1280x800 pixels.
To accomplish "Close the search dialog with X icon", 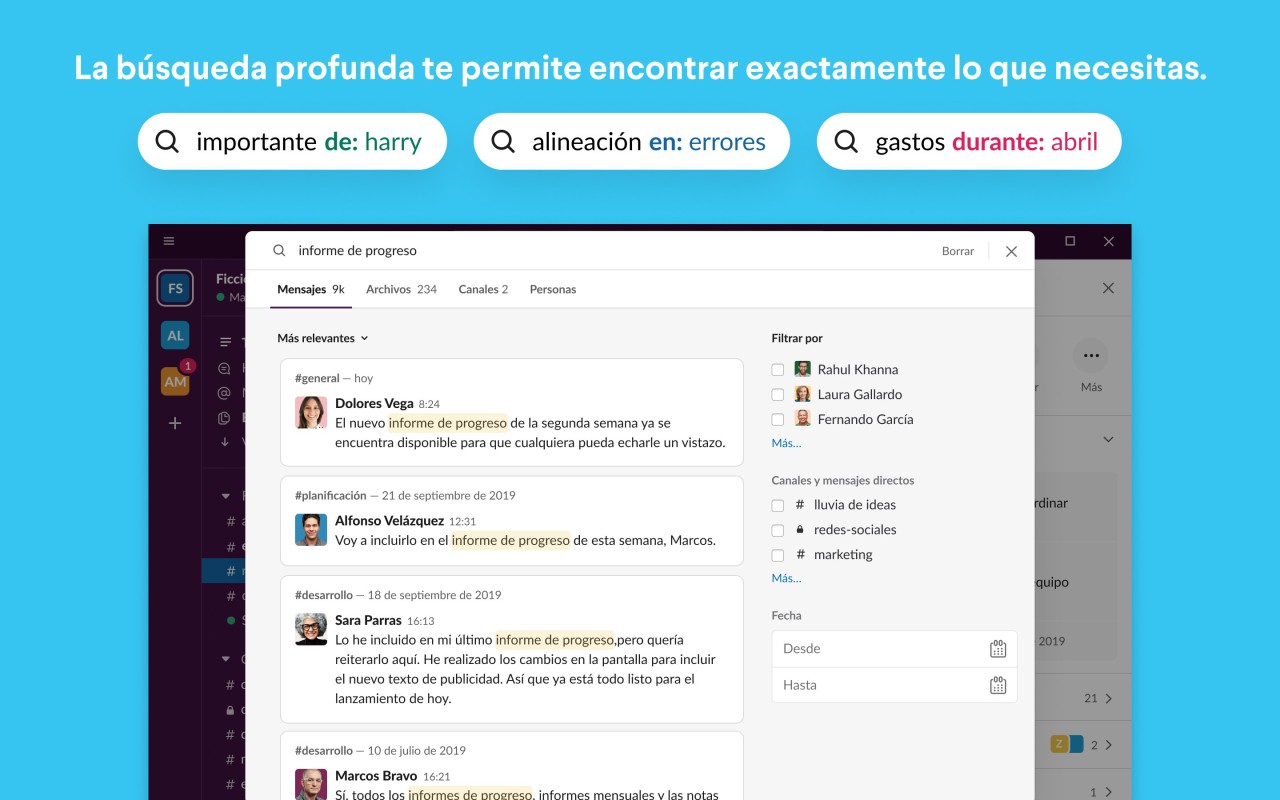I will point(1011,251).
